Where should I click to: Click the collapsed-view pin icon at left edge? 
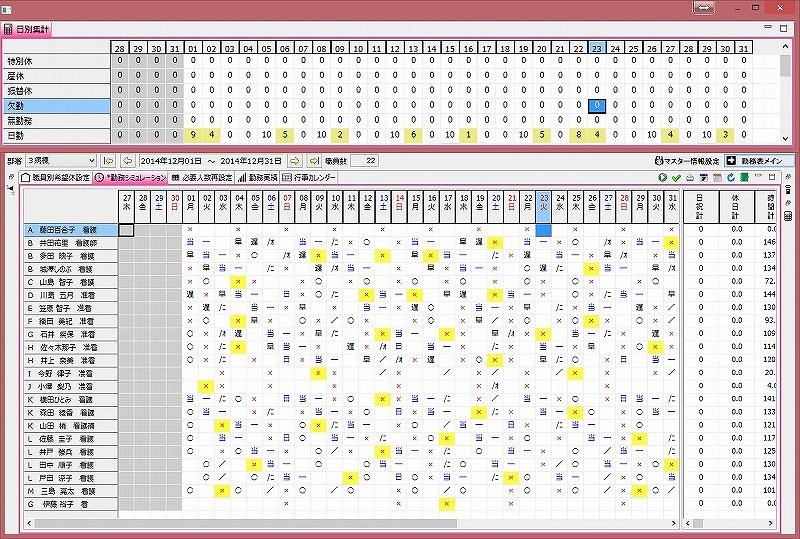pyautogui.click(x=11, y=189)
